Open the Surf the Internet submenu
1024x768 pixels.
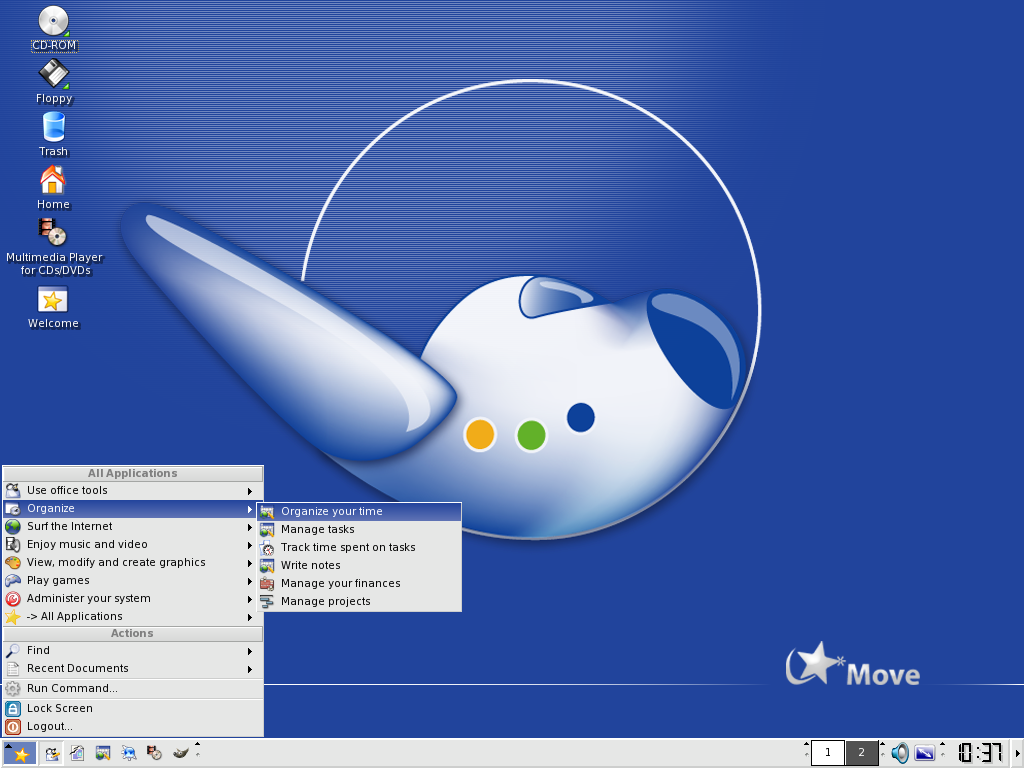click(x=133, y=526)
